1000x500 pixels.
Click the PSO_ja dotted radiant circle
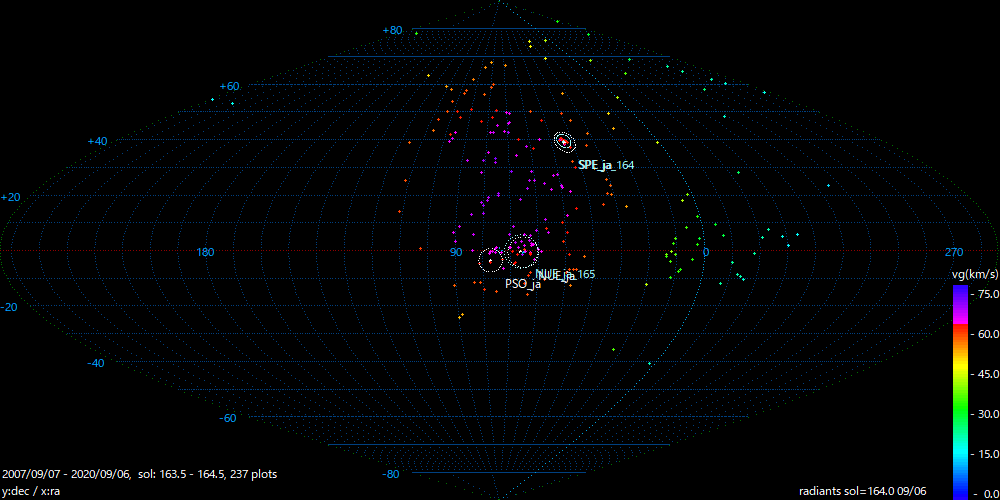coord(491,261)
